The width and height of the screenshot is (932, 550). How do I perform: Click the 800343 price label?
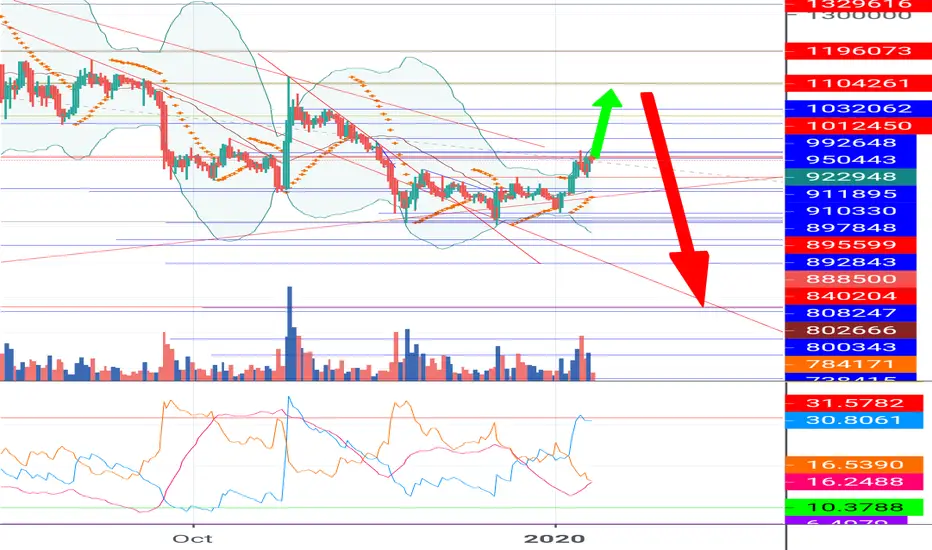[851, 347]
